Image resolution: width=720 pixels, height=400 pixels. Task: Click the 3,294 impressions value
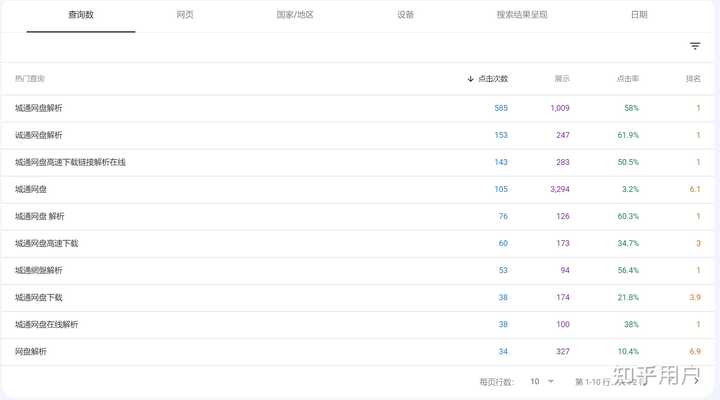point(560,189)
